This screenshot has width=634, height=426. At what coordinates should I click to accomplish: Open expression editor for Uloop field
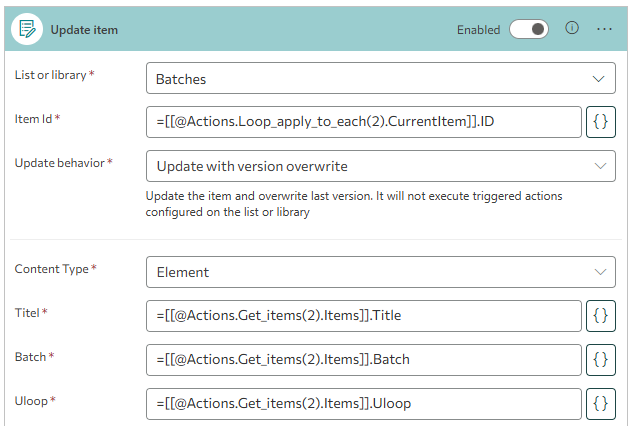pyautogui.click(x=600, y=403)
